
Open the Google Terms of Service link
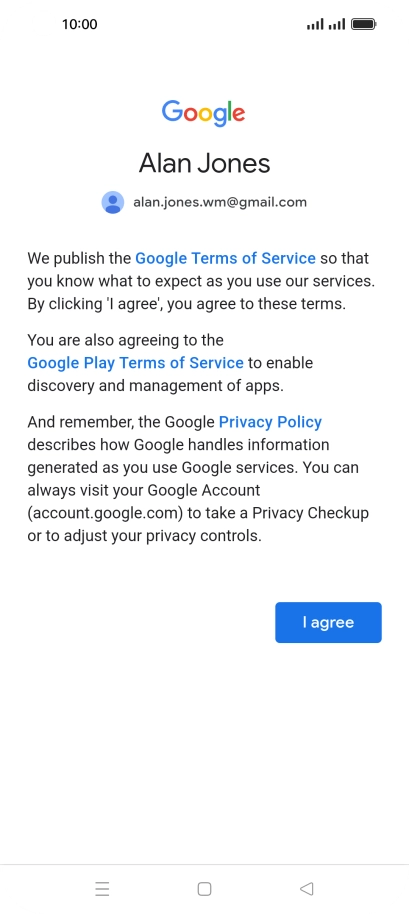(225, 258)
